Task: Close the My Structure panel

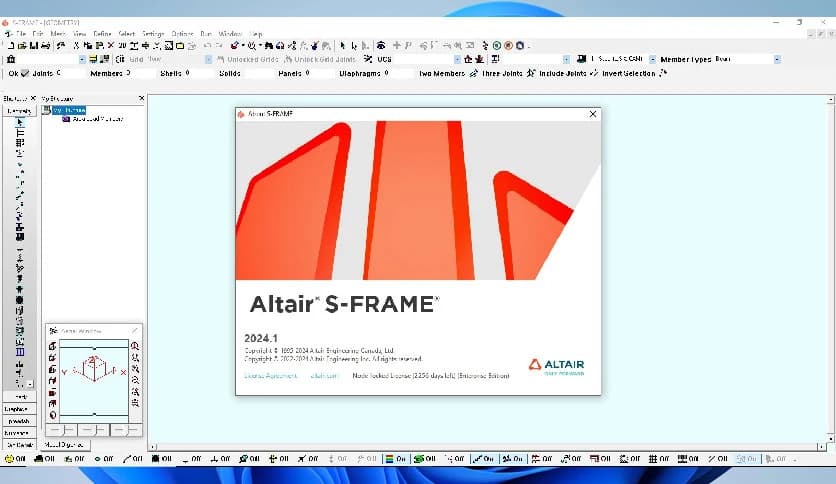Action: click(141, 98)
